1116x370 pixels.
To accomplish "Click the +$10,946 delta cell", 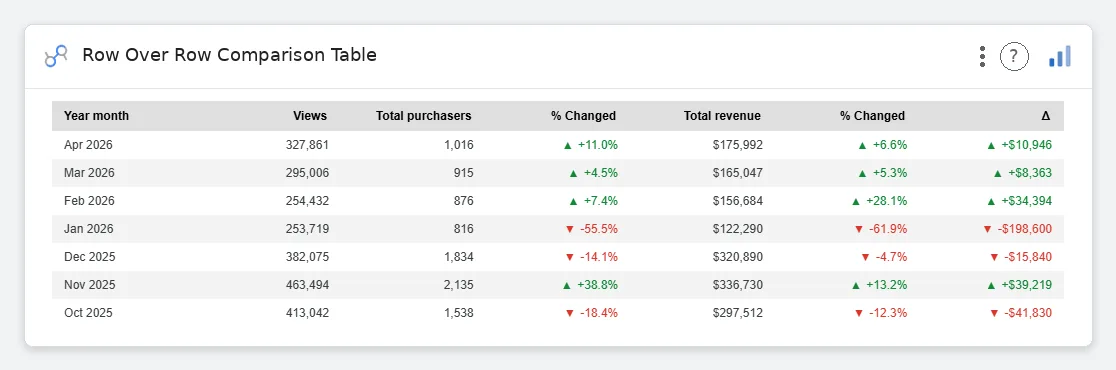I will (1019, 145).
